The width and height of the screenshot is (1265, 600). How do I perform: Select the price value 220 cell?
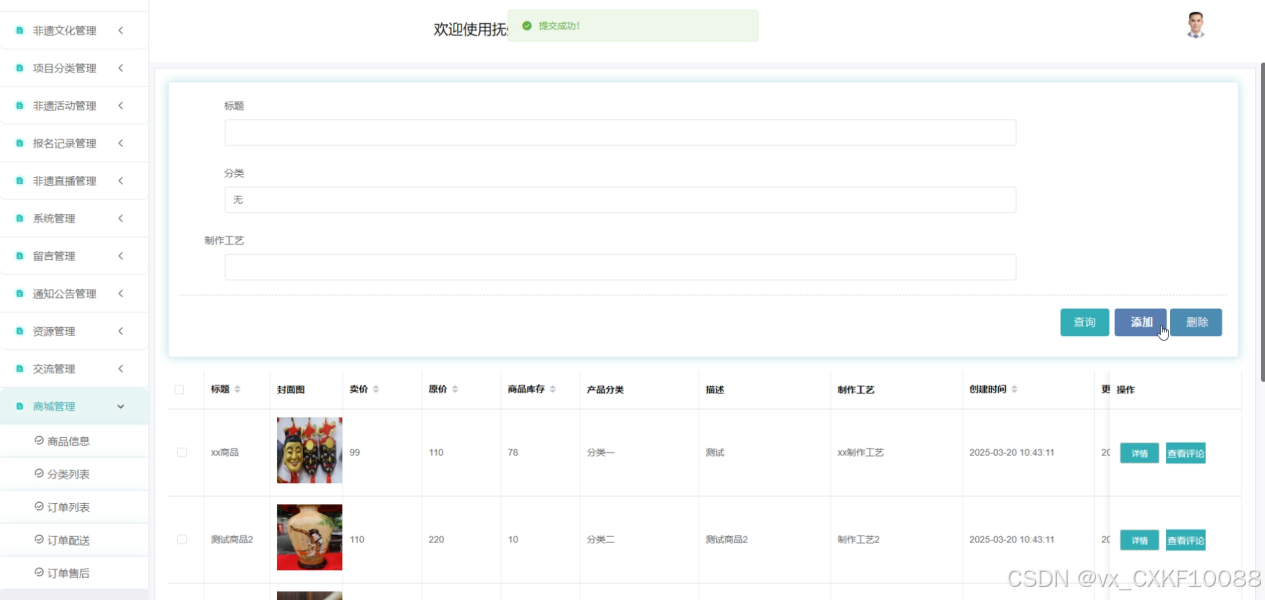coord(436,539)
